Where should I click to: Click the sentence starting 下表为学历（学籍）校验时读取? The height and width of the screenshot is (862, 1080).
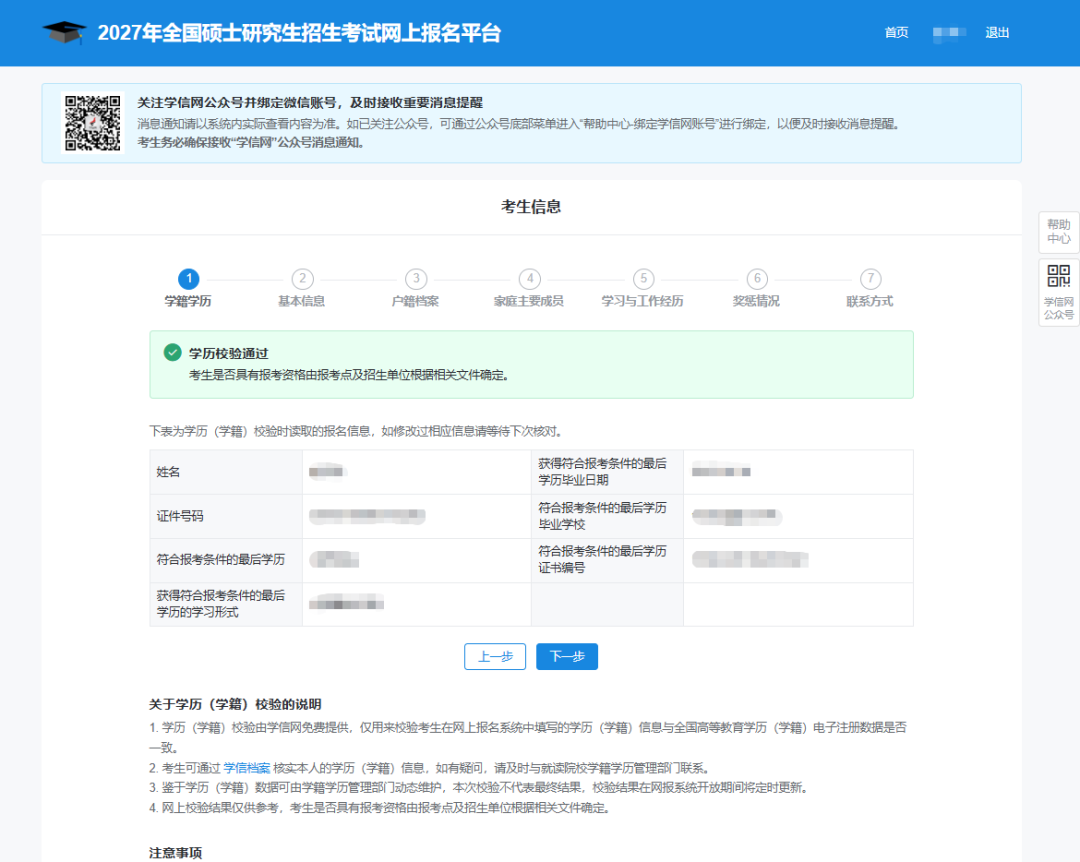[x=357, y=431]
